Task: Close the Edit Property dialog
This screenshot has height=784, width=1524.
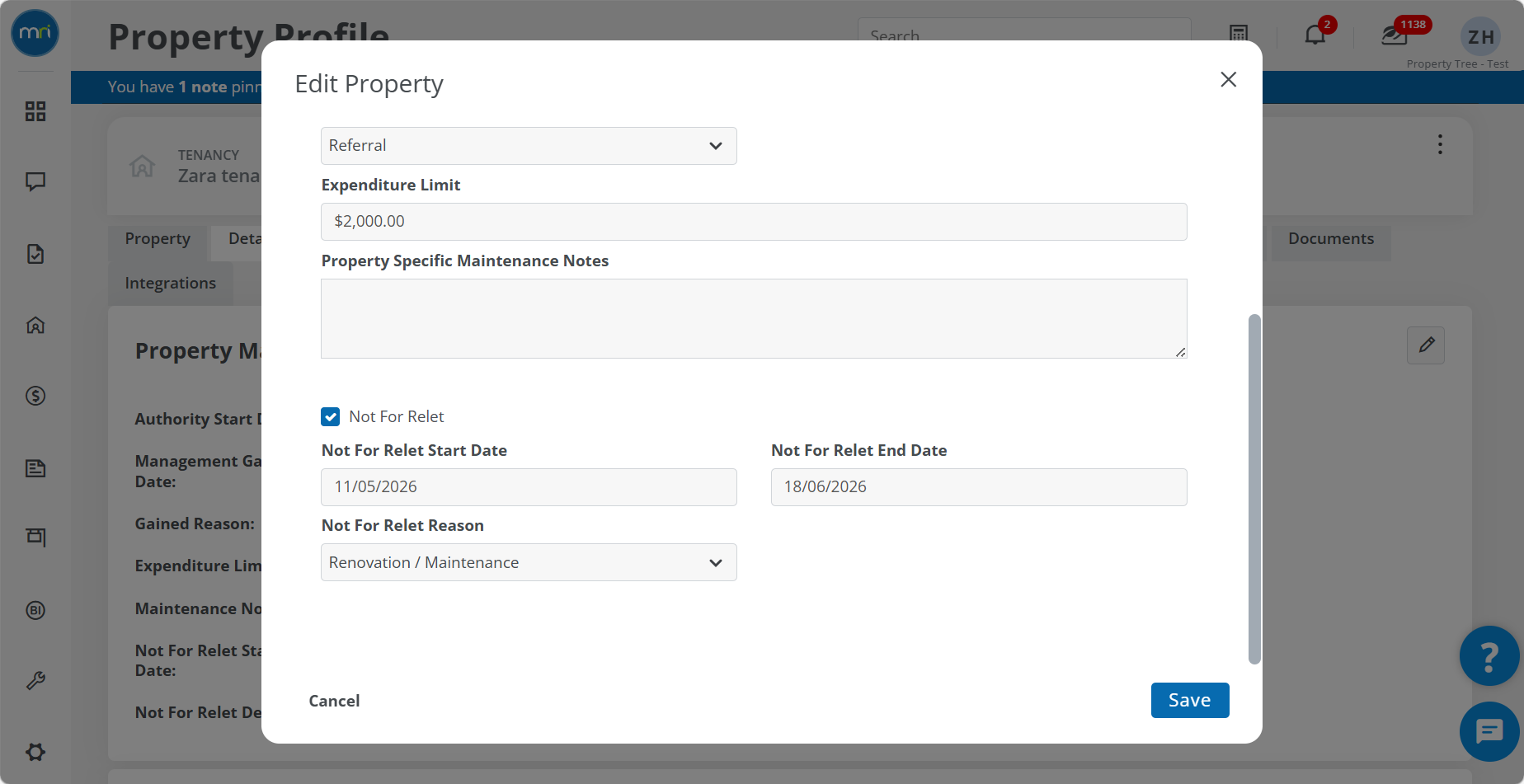Action: [x=1229, y=79]
